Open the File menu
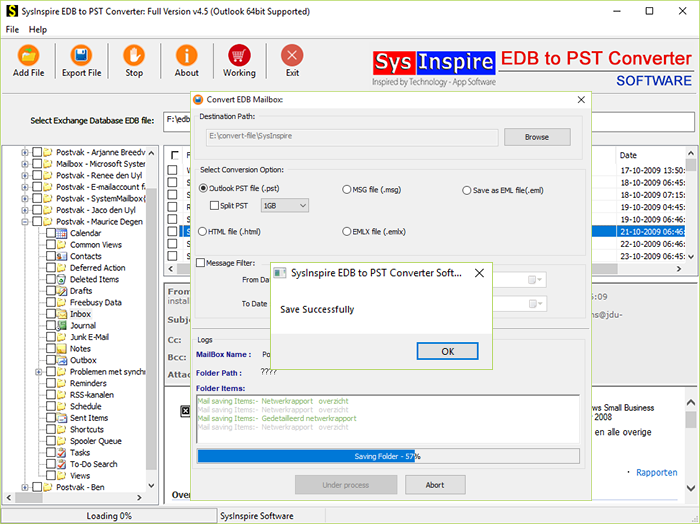Viewport: 700px width, 524px height. point(12,30)
